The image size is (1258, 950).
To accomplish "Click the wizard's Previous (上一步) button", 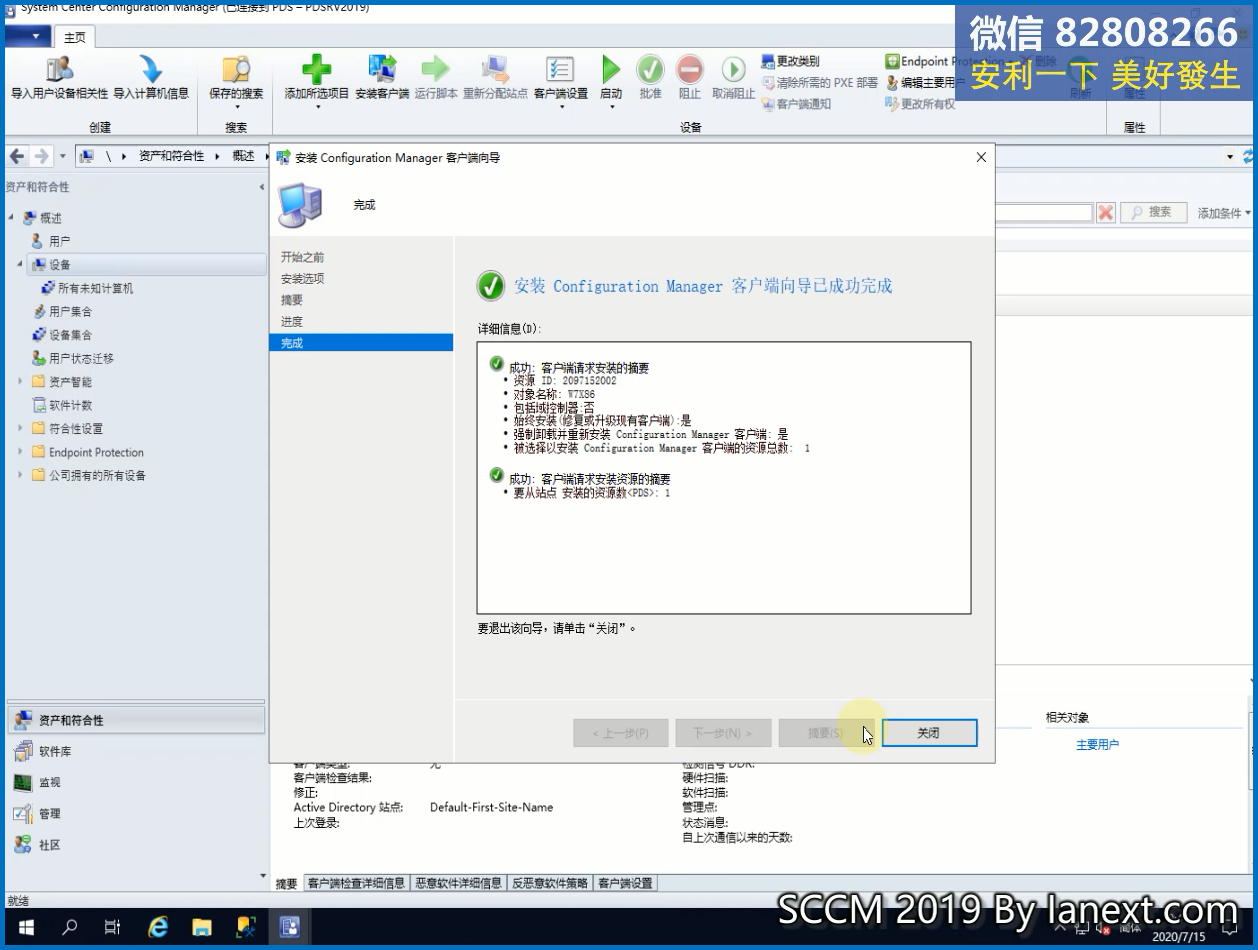I will [620, 733].
